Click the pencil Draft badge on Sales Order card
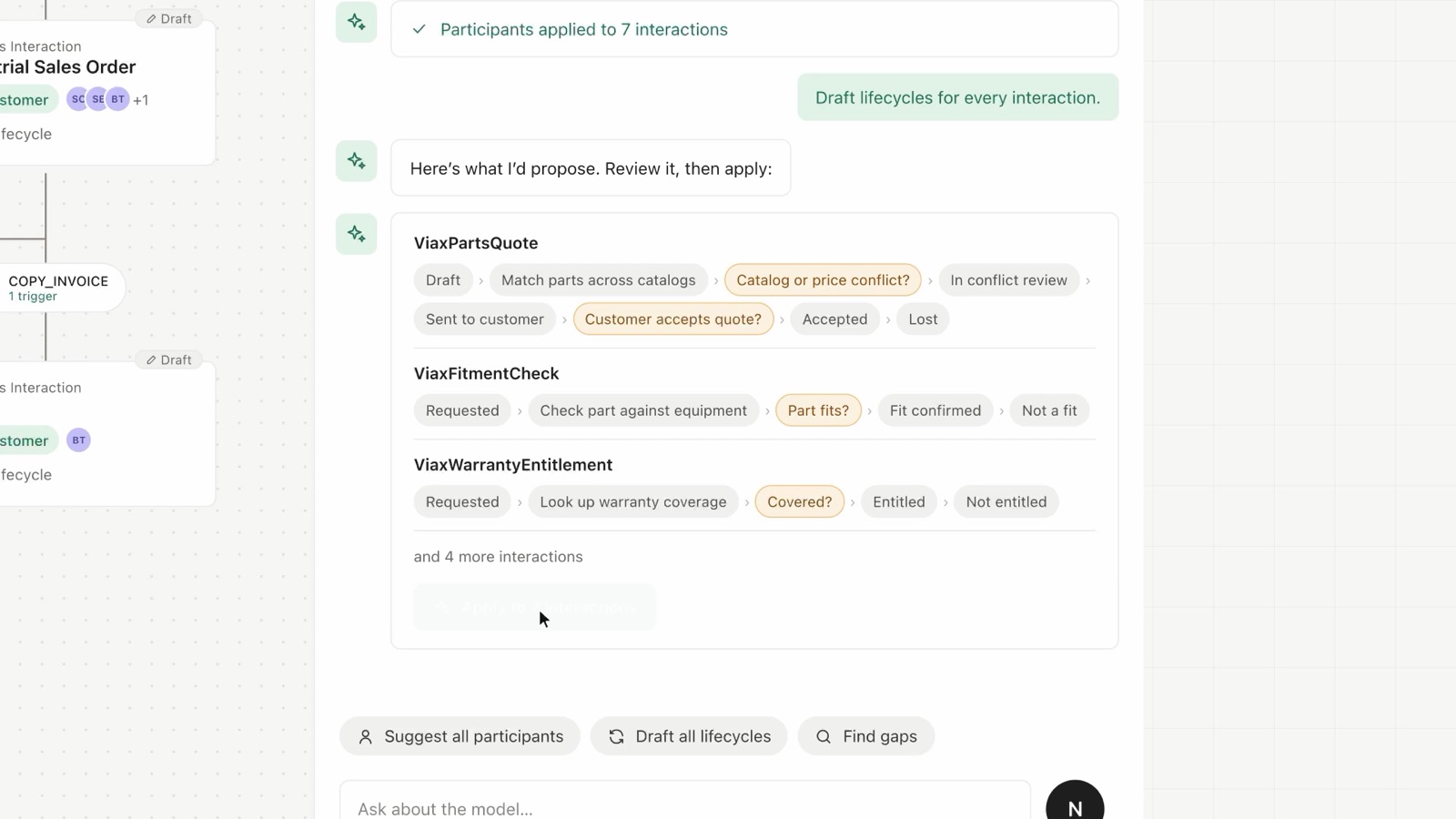The image size is (1456, 819). click(169, 18)
